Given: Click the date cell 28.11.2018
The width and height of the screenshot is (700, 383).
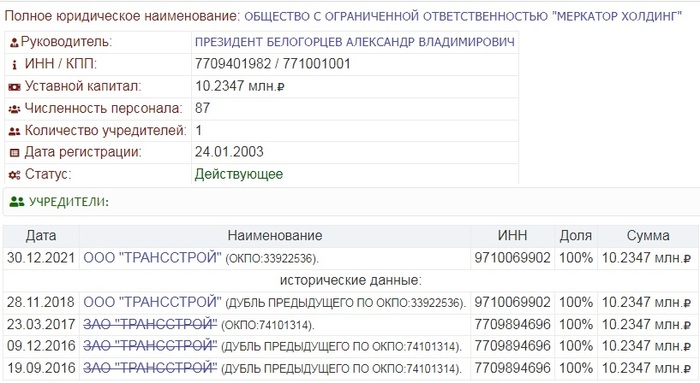Looking at the screenshot, I should tap(41, 302).
